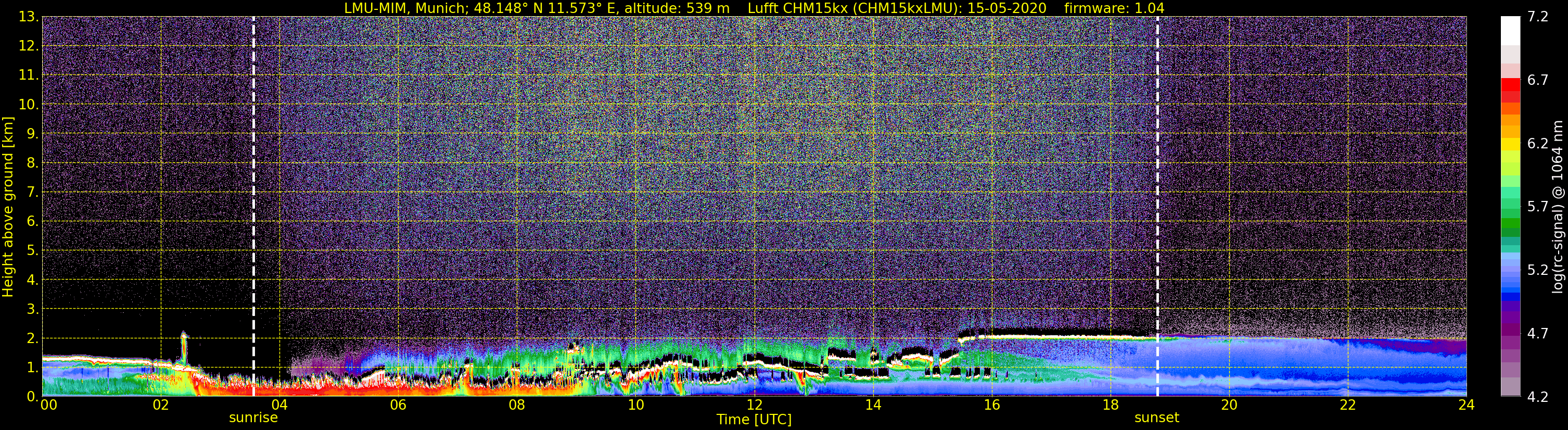Click the height axis tick label 5
The image size is (1568, 430).
pyautogui.click(x=32, y=250)
